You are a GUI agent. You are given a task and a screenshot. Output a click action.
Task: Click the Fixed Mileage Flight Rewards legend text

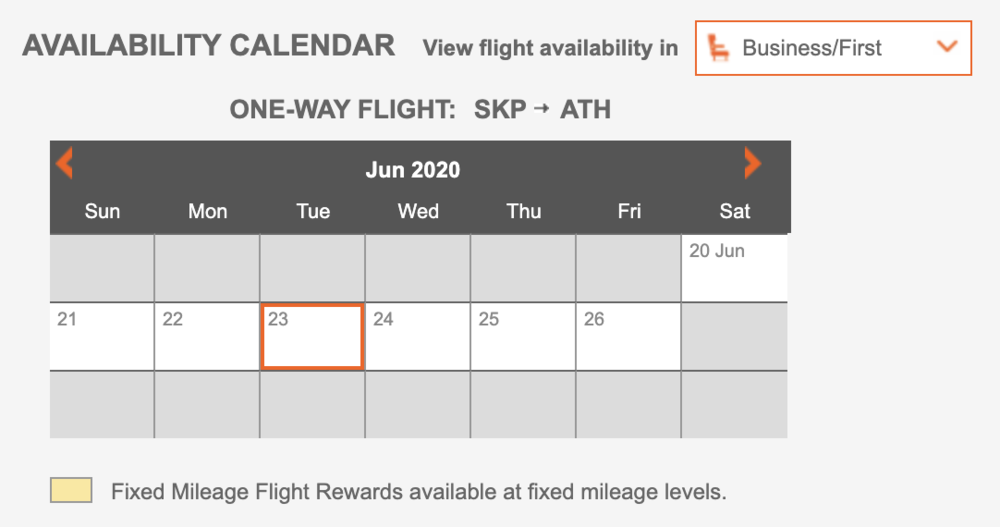pyautogui.click(x=418, y=491)
